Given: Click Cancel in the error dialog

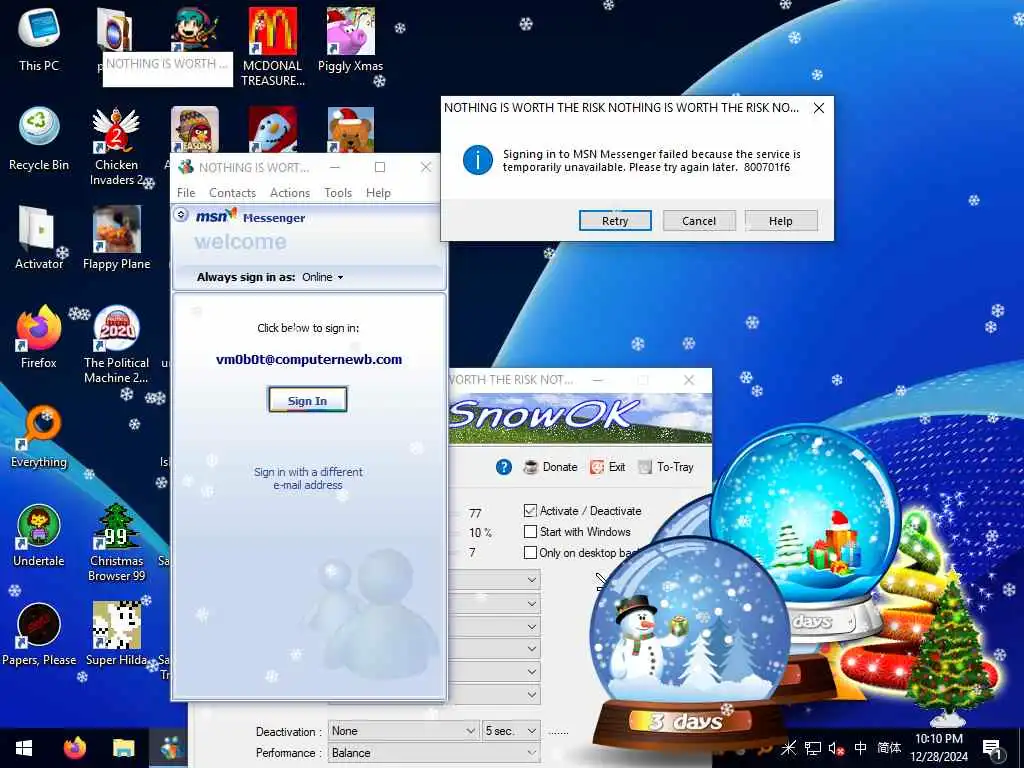Looking at the screenshot, I should tap(699, 221).
